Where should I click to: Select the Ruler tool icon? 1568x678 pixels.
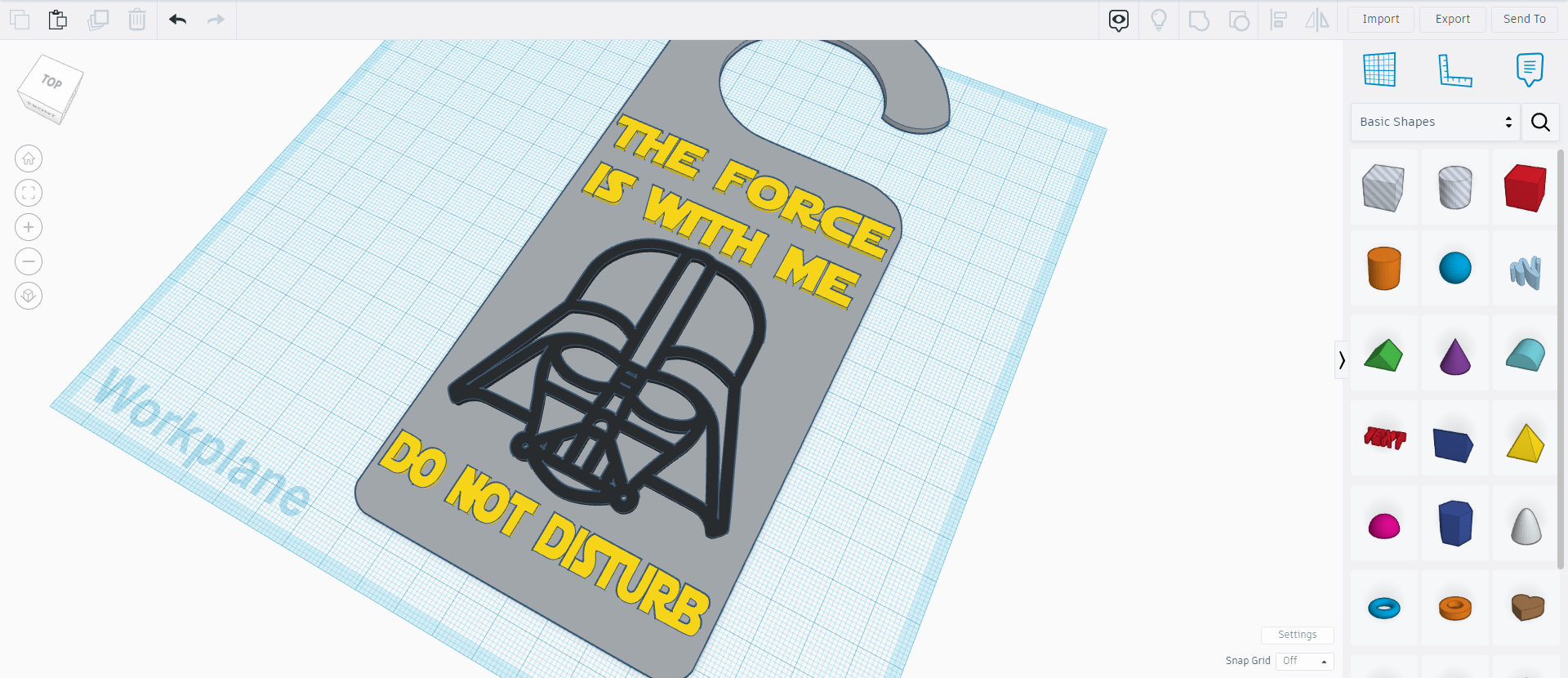pos(1454,69)
